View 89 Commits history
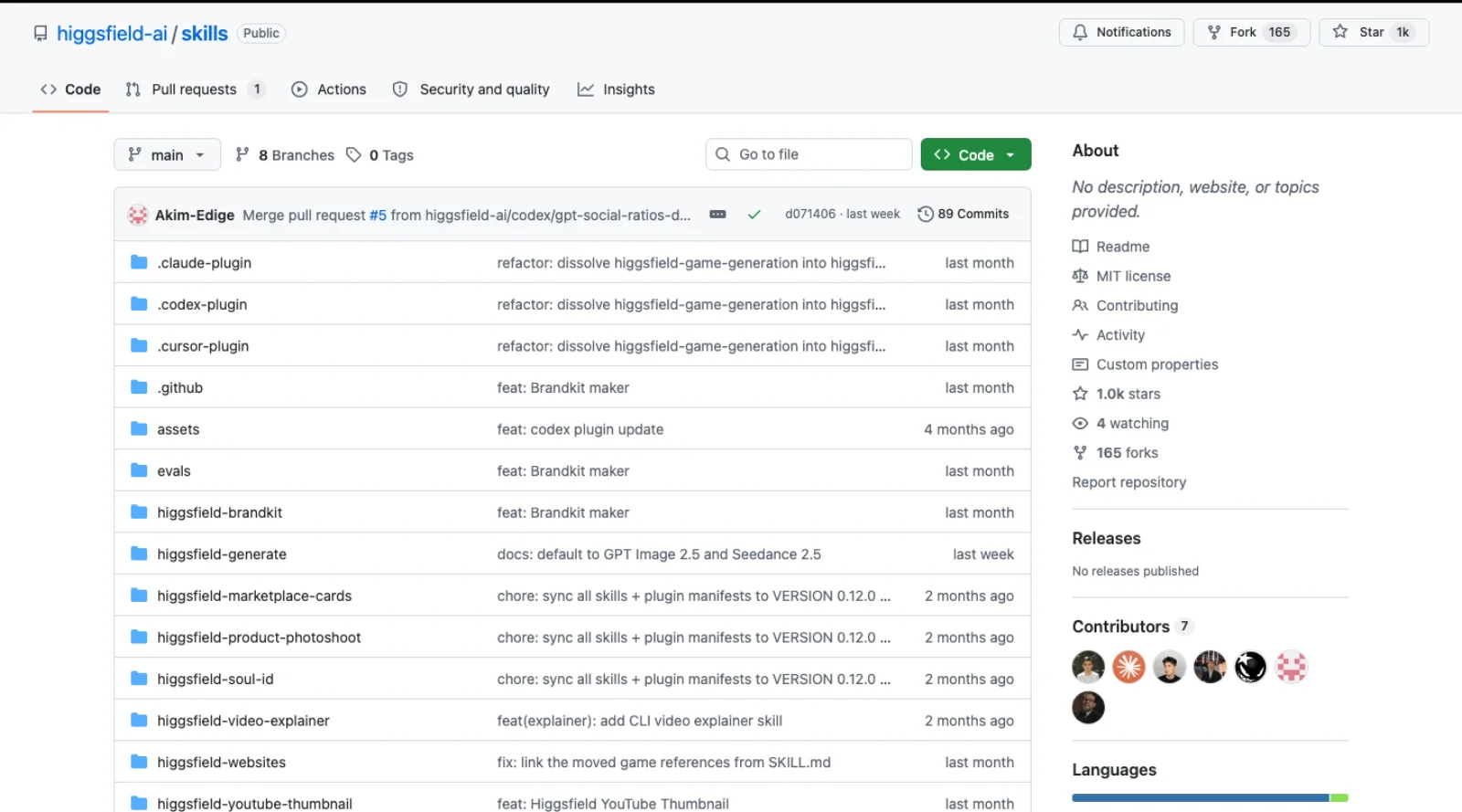 (x=964, y=214)
